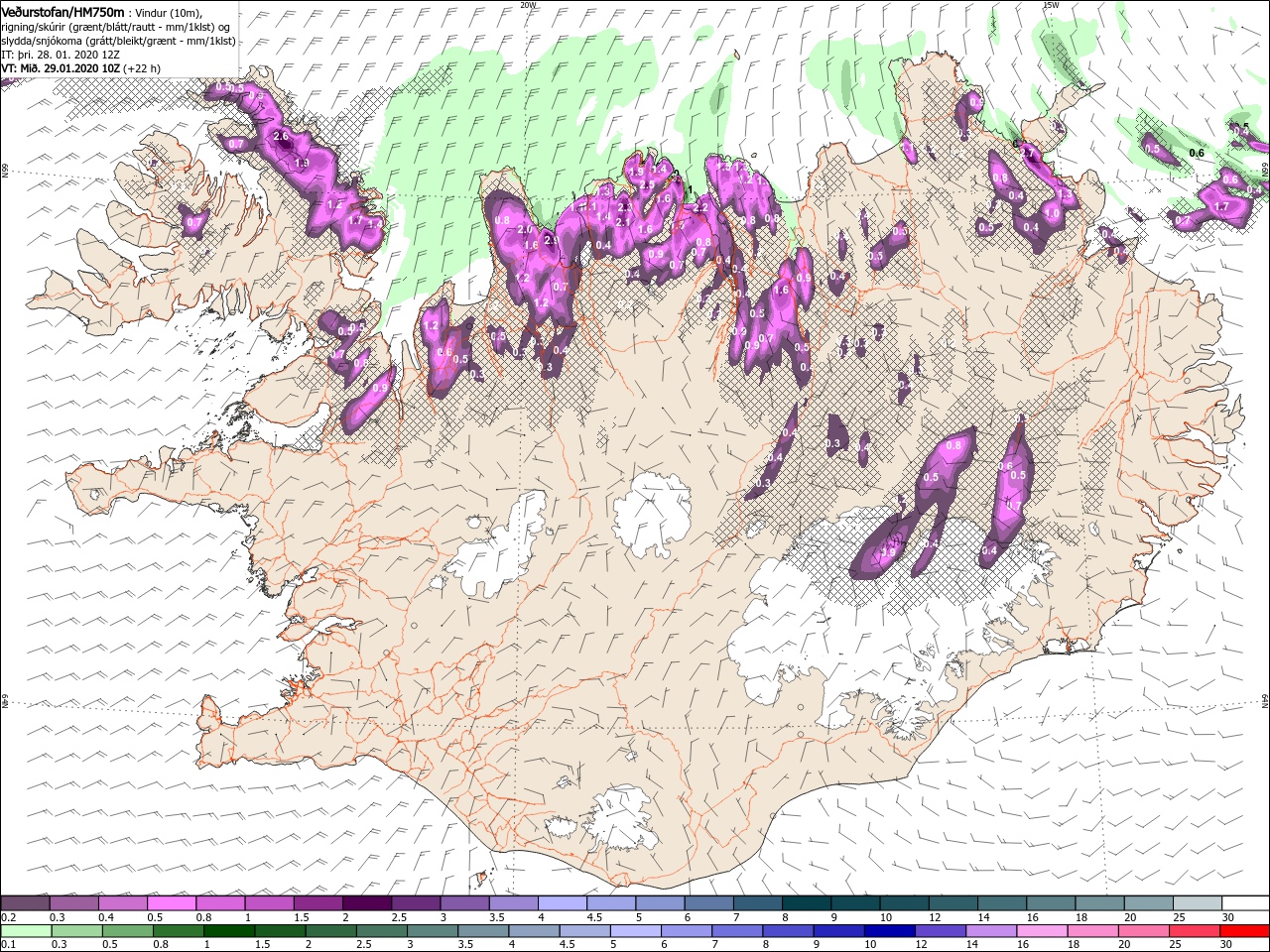The height and width of the screenshot is (952, 1270).
Task: Click the 'slydda/snjókoma' legend description line
Action: (118, 41)
